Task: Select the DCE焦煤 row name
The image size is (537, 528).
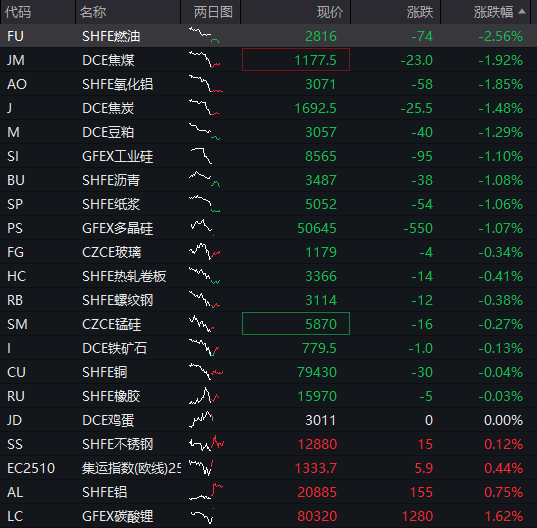Action: (108, 60)
